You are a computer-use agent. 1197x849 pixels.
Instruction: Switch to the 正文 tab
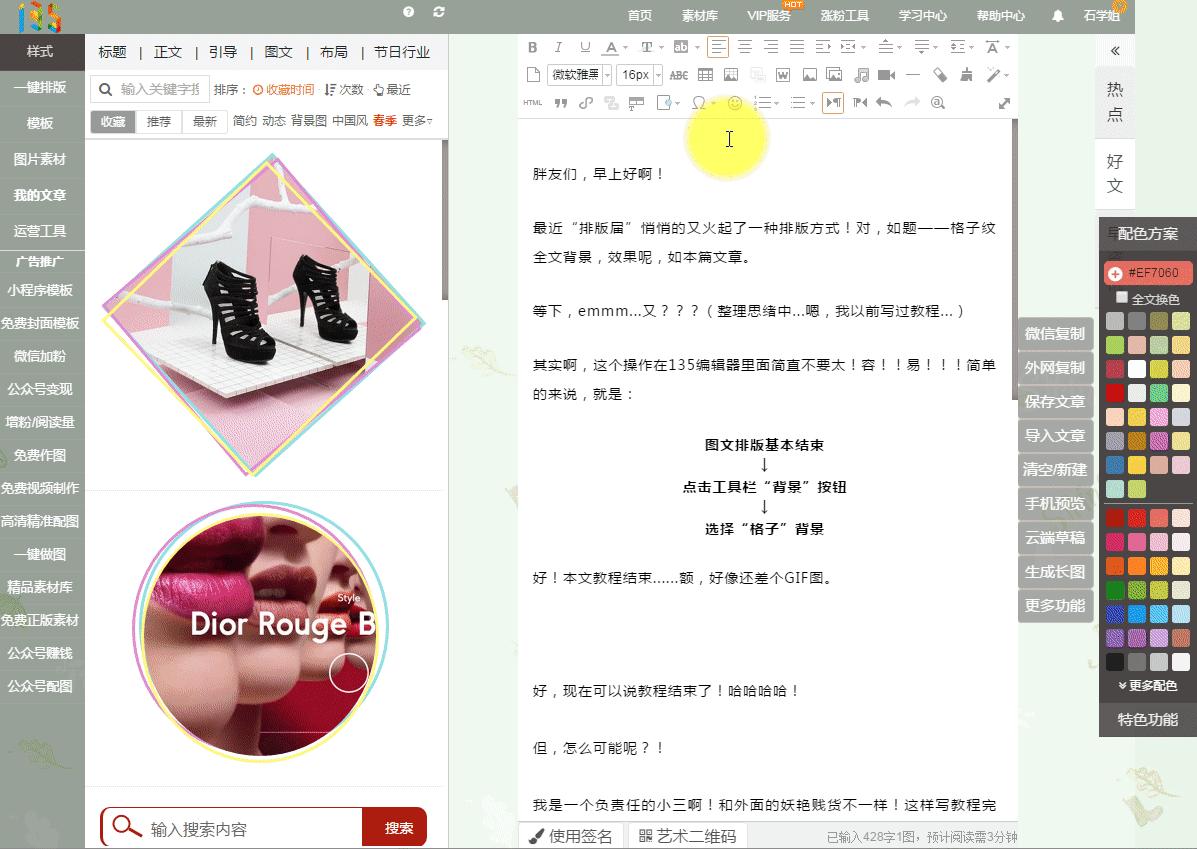point(168,52)
